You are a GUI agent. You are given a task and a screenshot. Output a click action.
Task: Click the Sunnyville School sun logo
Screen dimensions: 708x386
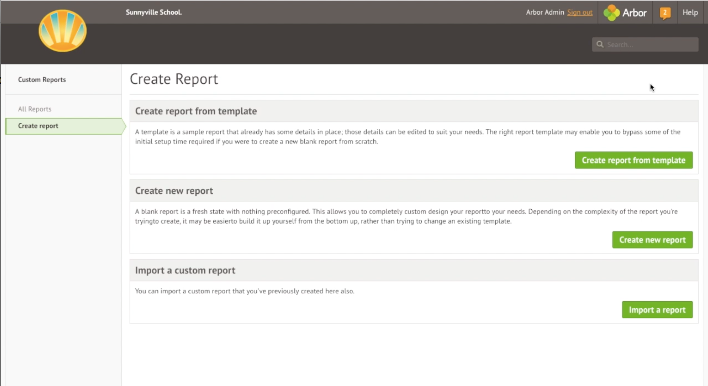coord(62,31)
